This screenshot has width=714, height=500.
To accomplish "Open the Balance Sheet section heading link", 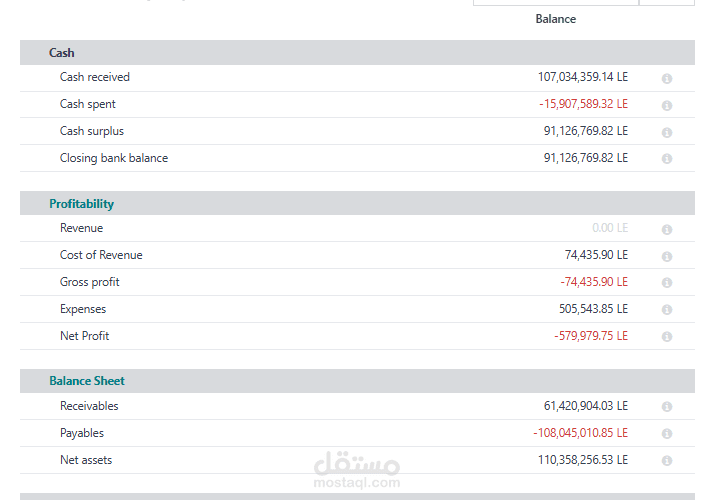I will pyautogui.click(x=87, y=381).
